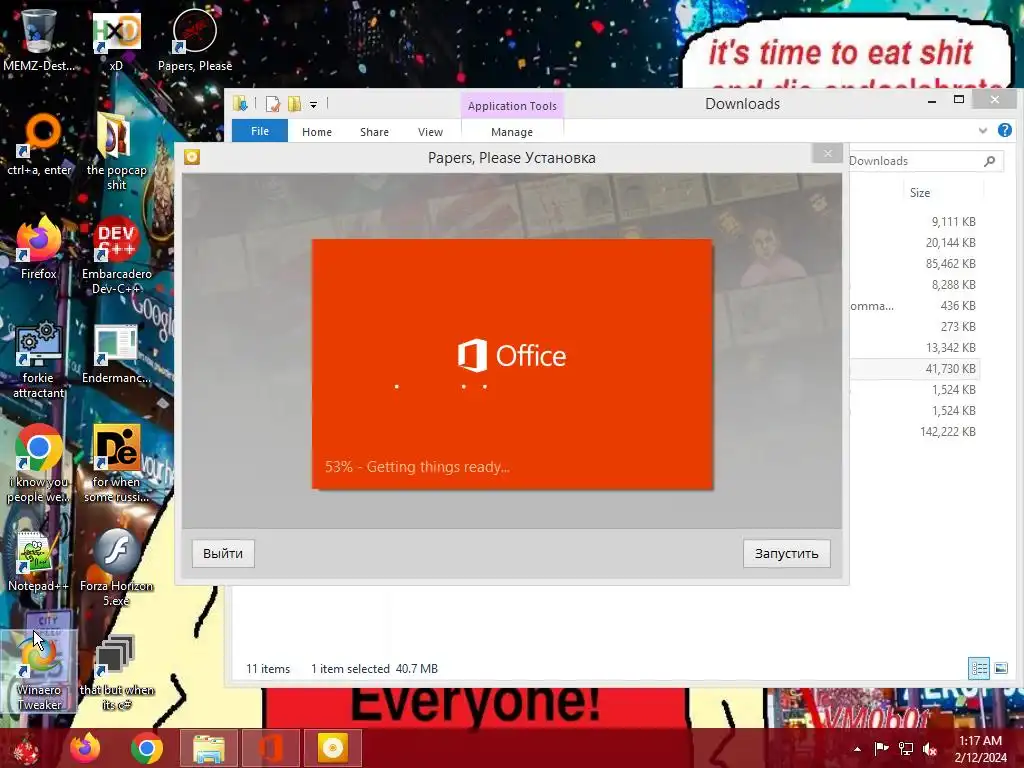Click Properties icon in Explorer quick access toolbar

tap(272, 104)
